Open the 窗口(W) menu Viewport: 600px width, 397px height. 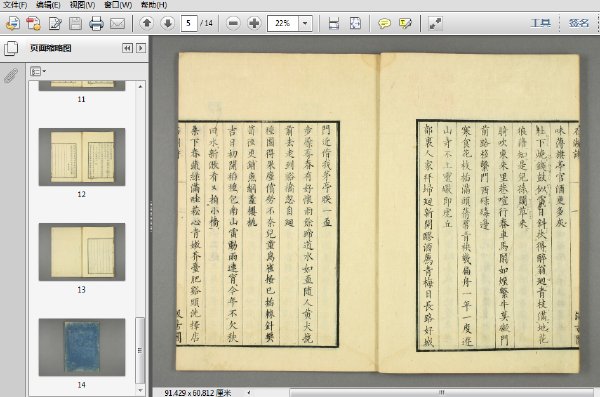pyautogui.click(x=118, y=5)
